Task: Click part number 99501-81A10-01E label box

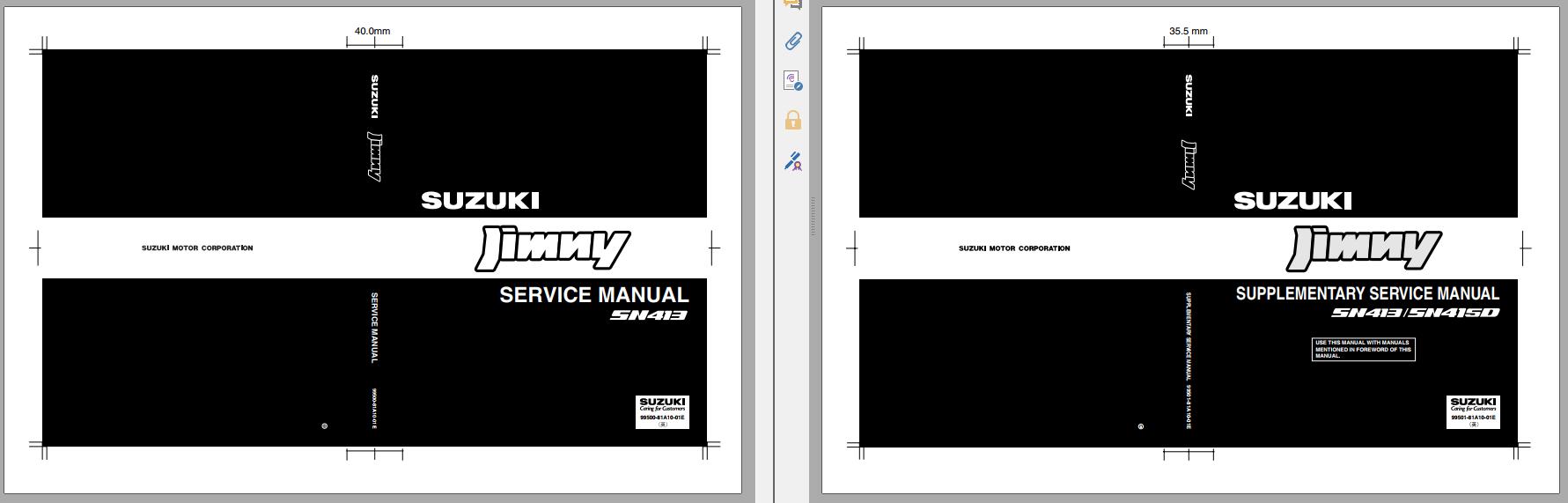Action: (1474, 411)
